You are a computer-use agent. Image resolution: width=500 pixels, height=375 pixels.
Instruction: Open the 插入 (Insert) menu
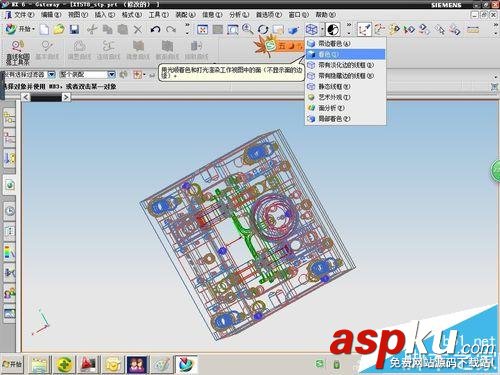[105, 15]
